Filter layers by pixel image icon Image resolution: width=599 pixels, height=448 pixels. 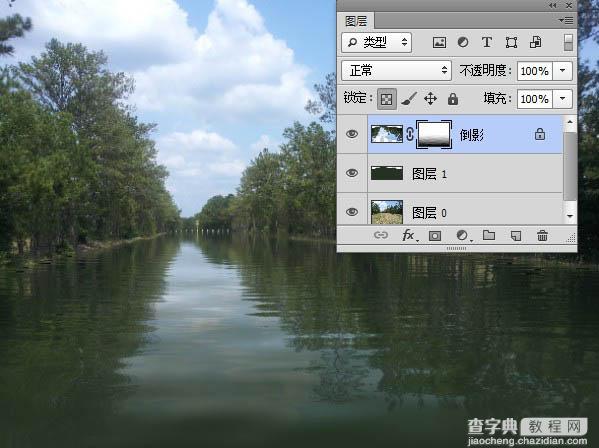pos(439,42)
